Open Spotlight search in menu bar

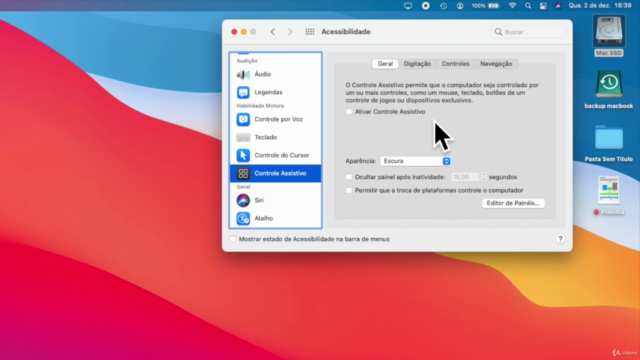click(x=528, y=6)
